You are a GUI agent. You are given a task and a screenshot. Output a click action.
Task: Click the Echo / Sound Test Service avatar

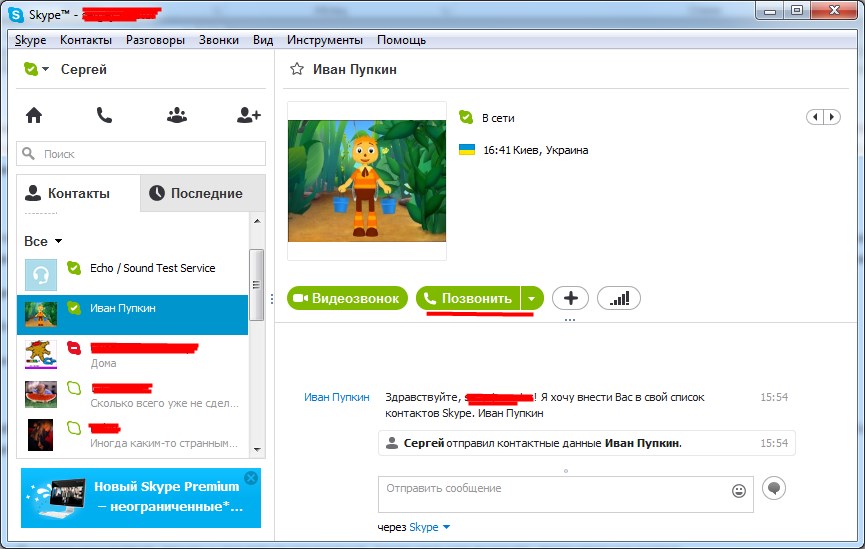(41, 275)
